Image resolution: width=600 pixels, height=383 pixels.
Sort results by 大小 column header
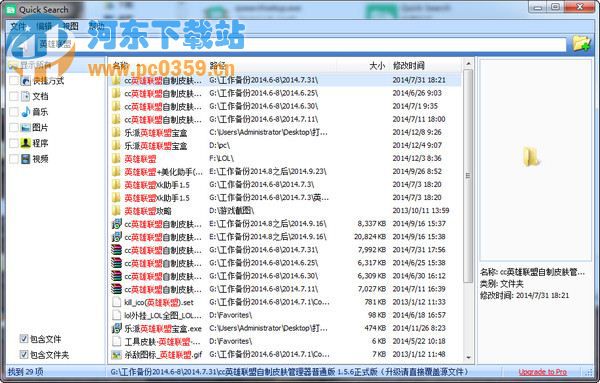pos(377,65)
